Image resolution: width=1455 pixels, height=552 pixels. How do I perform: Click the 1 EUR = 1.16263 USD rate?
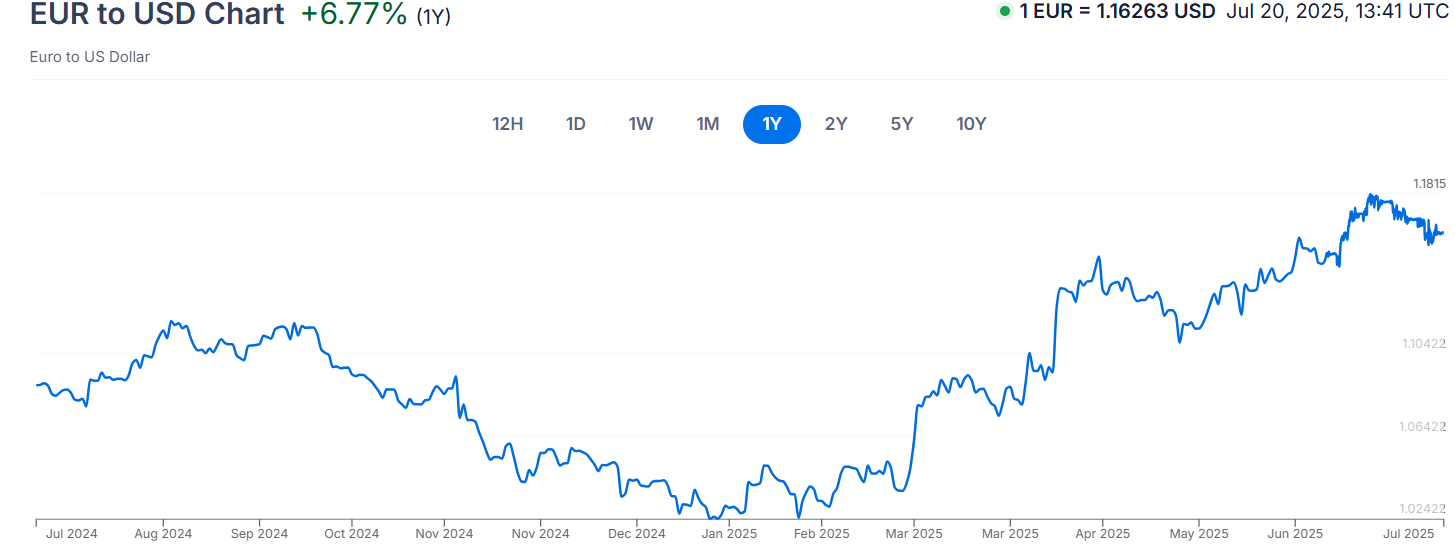[x=1117, y=11]
